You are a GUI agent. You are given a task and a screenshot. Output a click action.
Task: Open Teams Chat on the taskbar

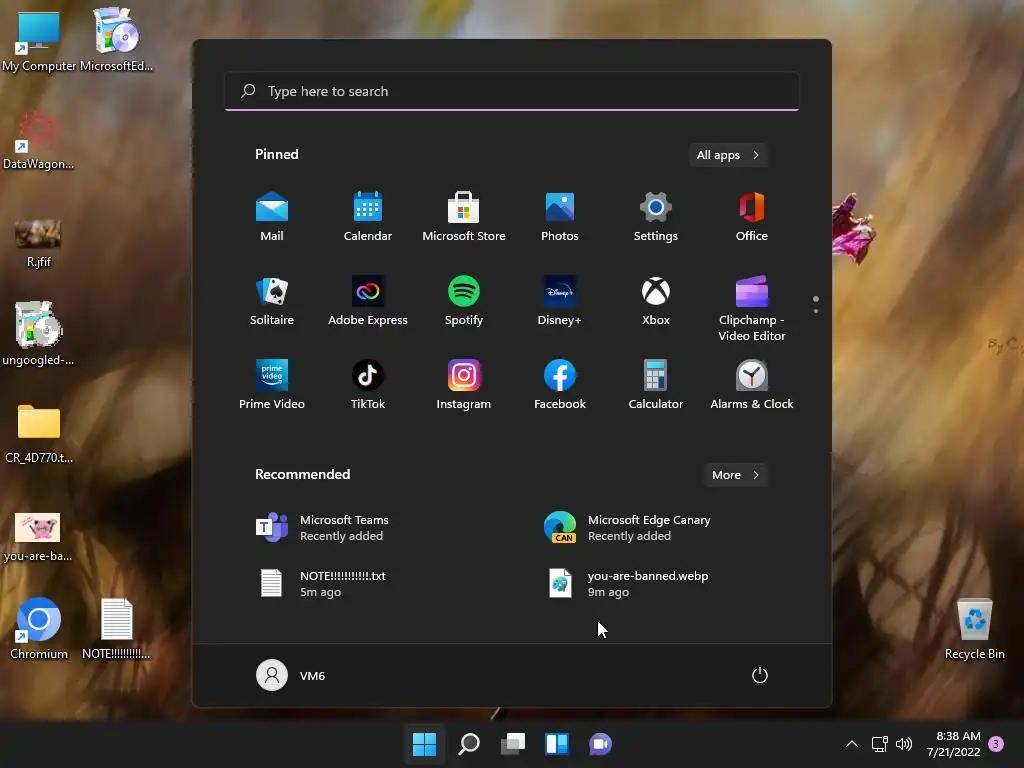pyautogui.click(x=601, y=744)
